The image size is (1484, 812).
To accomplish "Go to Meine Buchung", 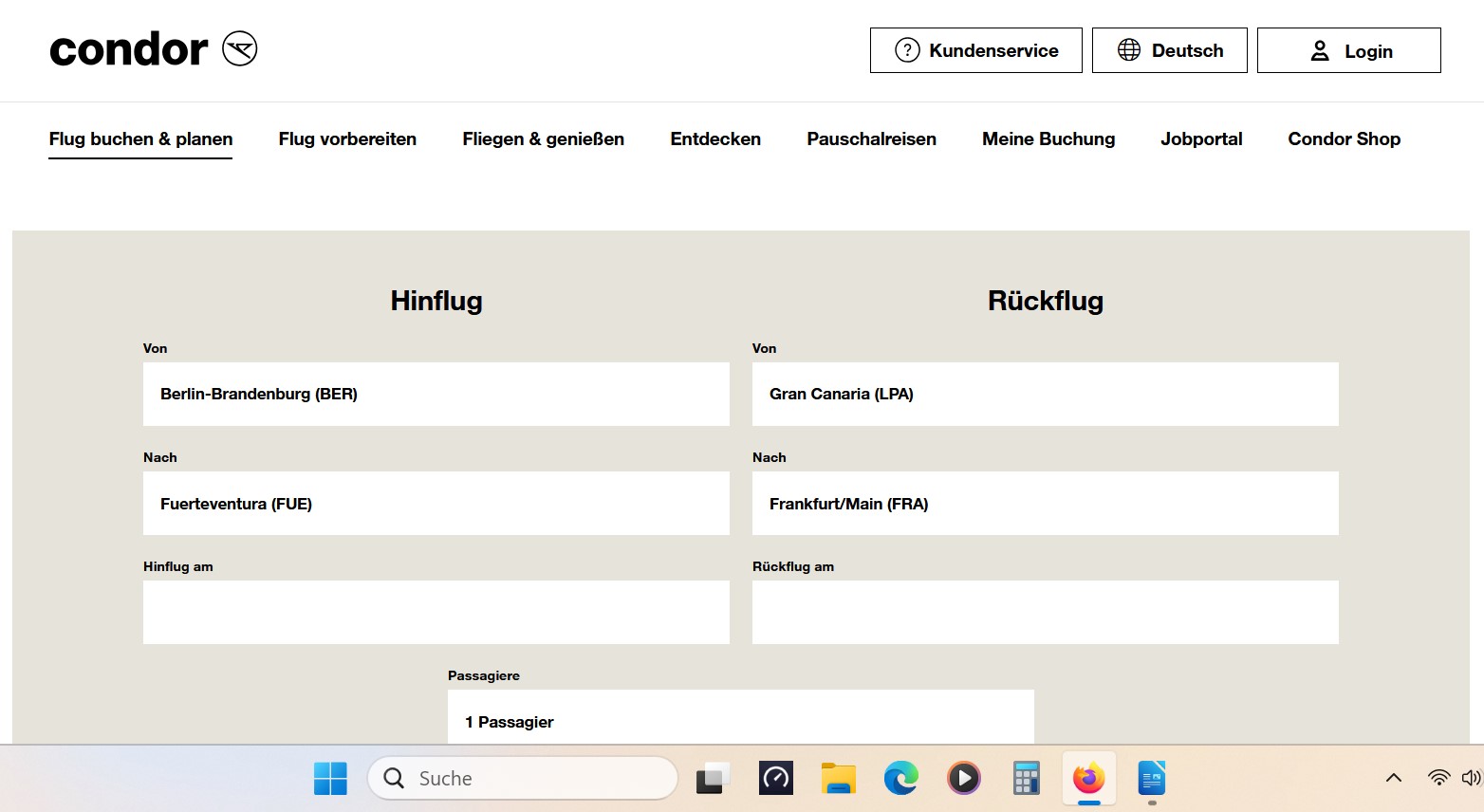I will 1048,138.
